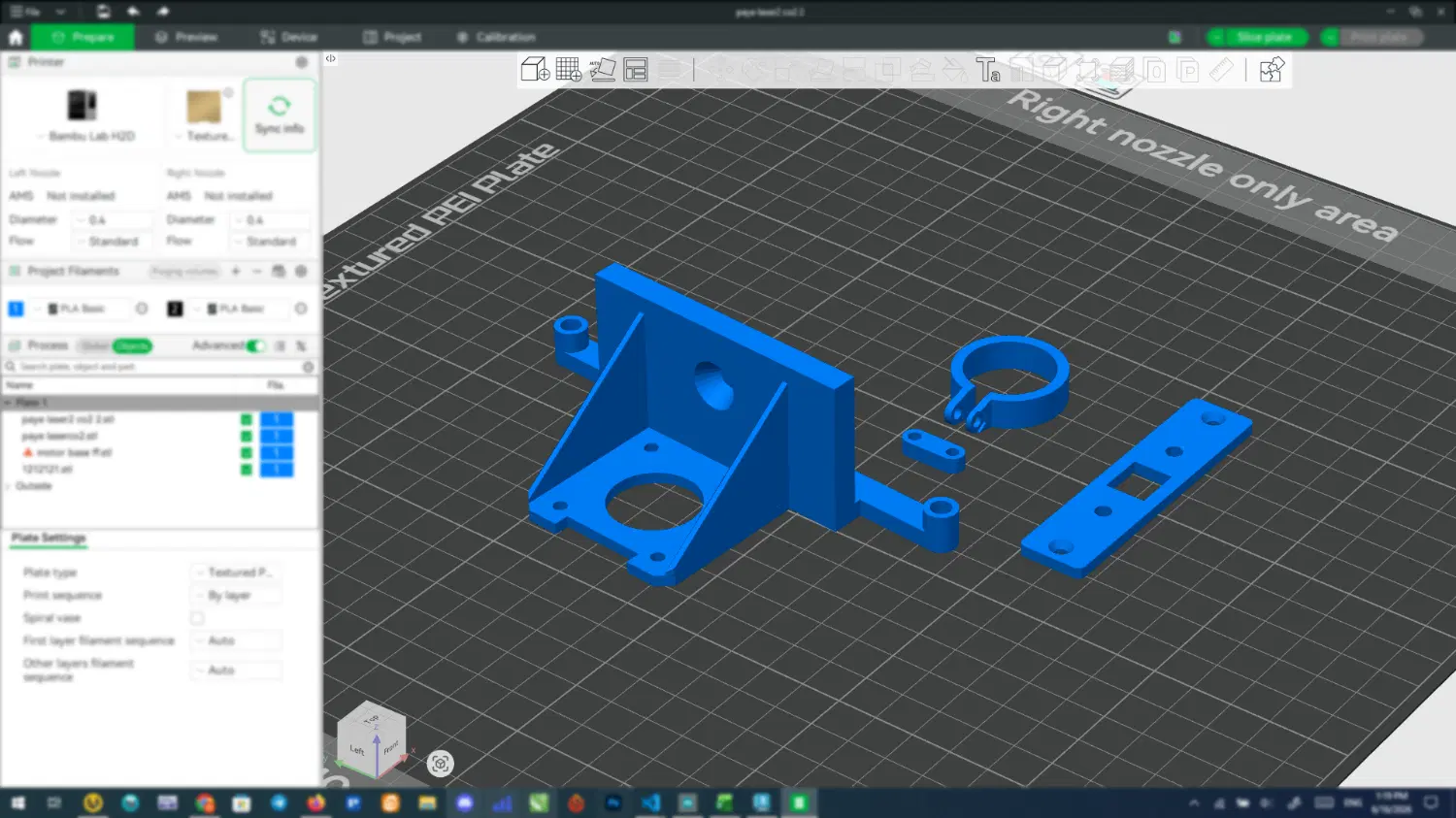Viewport: 1456px width, 818px height.
Task: Open the Calibration tab
Action: tap(496, 37)
